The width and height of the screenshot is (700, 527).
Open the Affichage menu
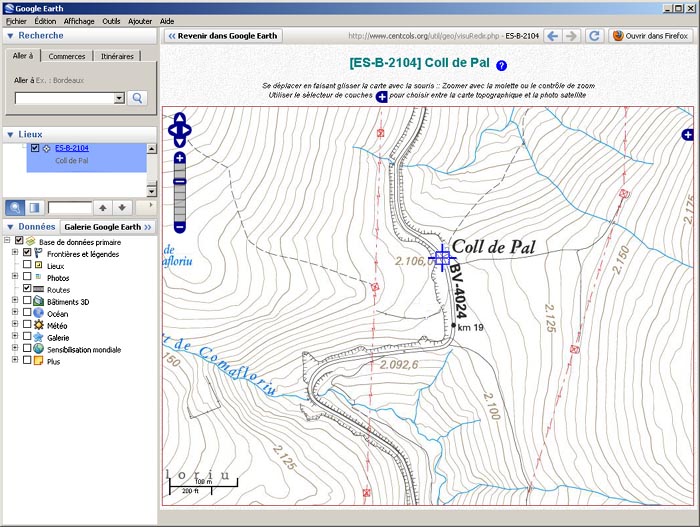79,21
